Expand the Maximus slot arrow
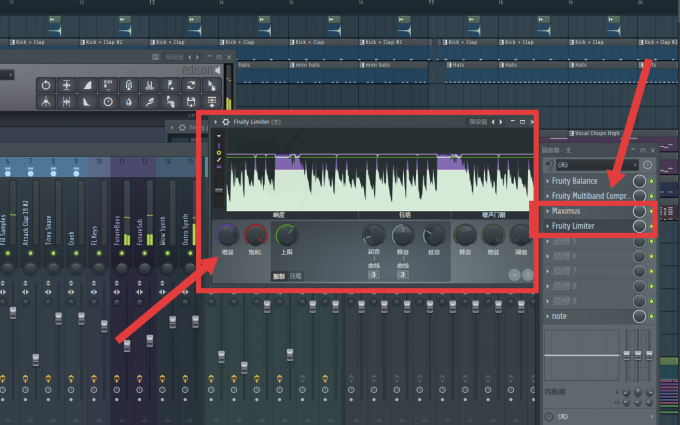The width and height of the screenshot is (680, 425). pos(548,211)
